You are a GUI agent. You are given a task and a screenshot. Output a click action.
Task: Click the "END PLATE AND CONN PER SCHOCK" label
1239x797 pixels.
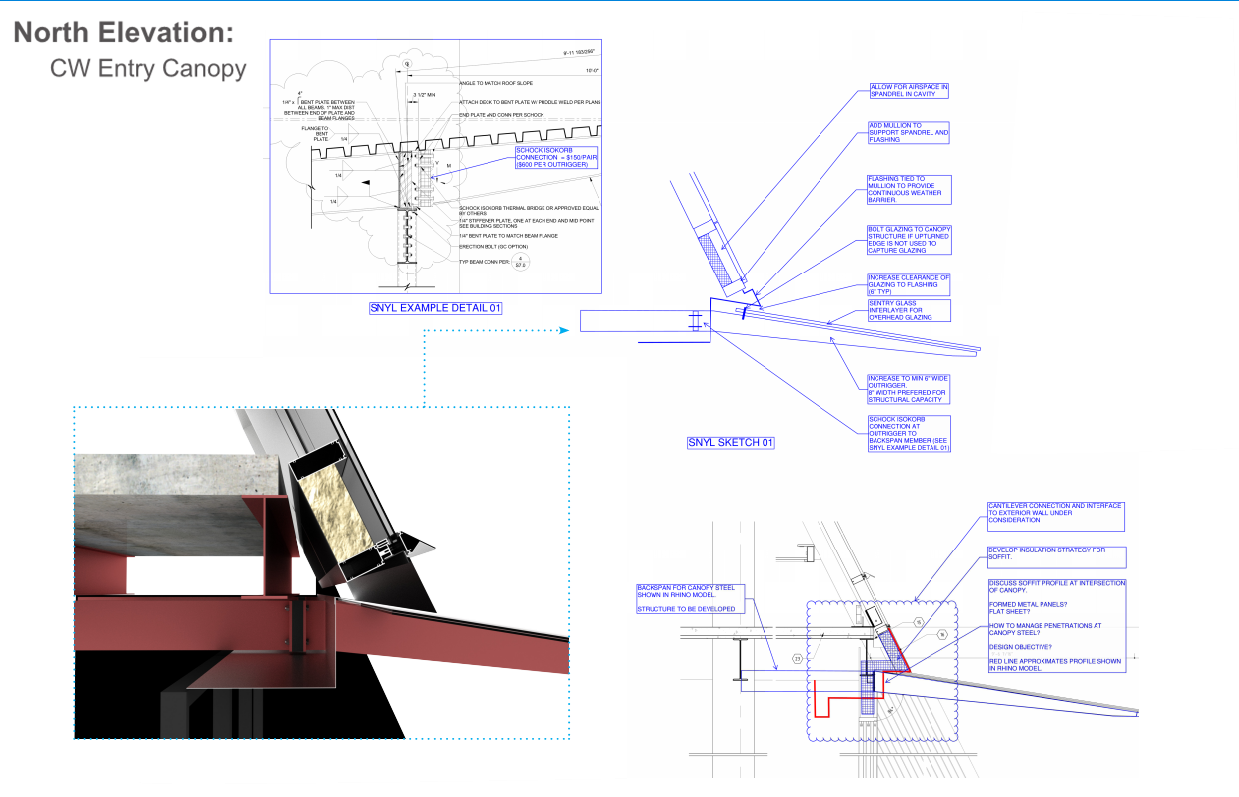coord(501,115)
